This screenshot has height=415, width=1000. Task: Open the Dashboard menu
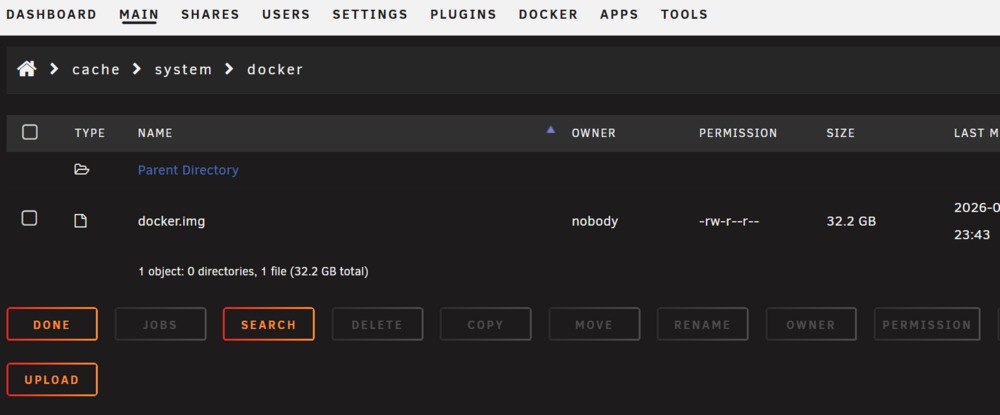click(x=52, y=14)
